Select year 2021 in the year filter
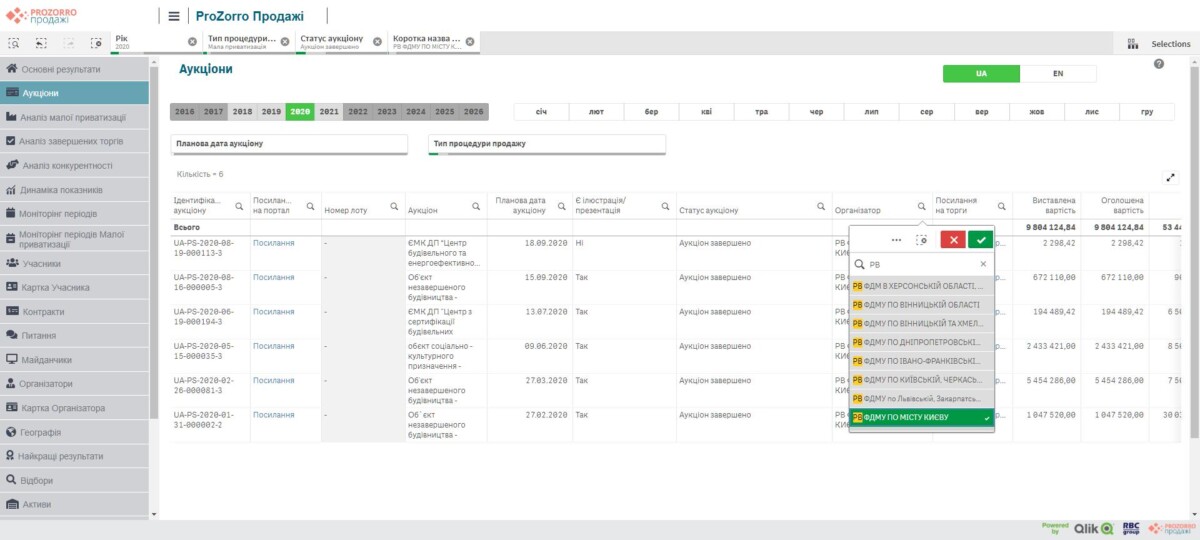1200x540 pixels. point(329,112)
